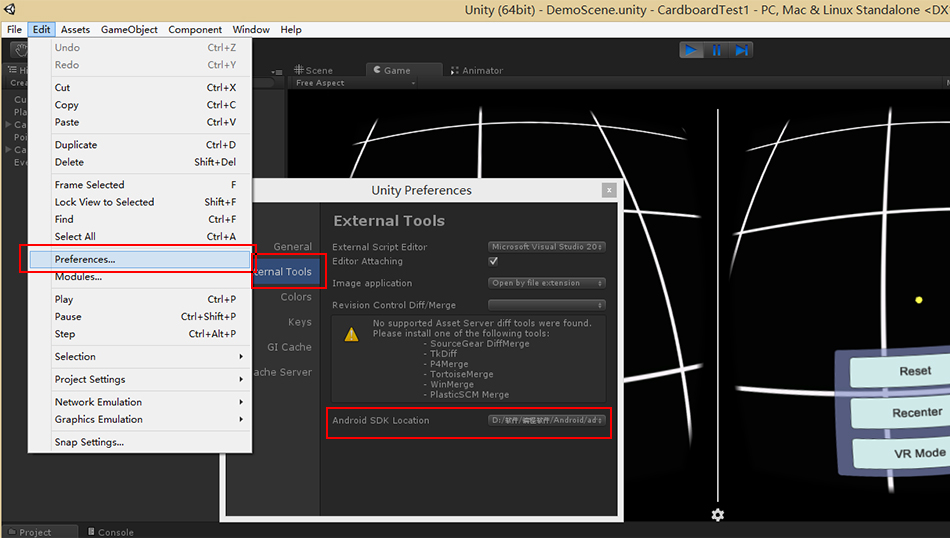950x538 pixels.
Task: Open the Component menu
Action: pos(195,29)
